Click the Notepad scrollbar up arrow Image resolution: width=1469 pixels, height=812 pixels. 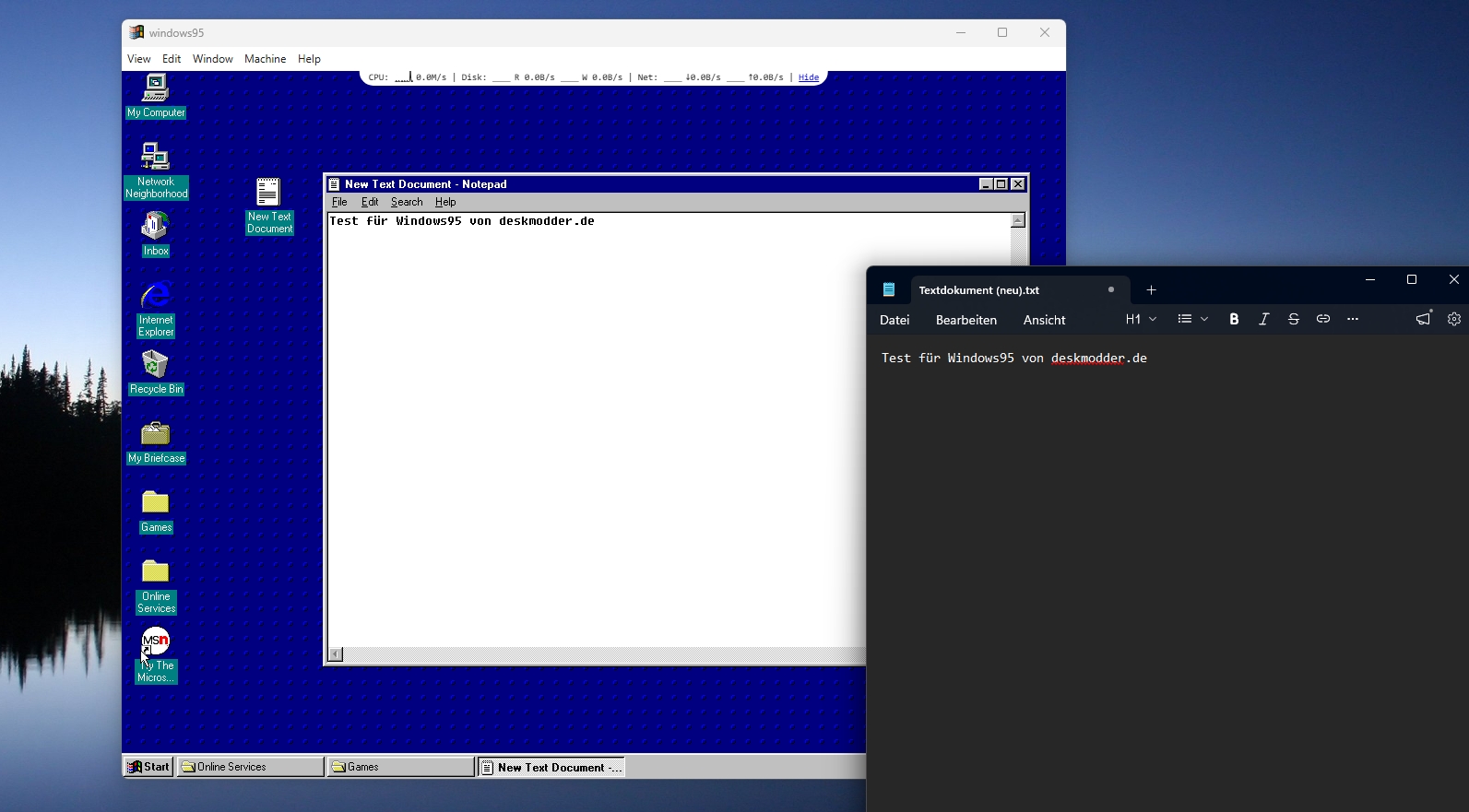point(1018,220)
